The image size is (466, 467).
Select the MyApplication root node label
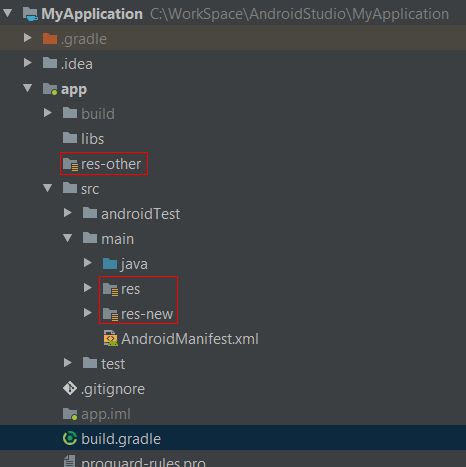point(92,14)
